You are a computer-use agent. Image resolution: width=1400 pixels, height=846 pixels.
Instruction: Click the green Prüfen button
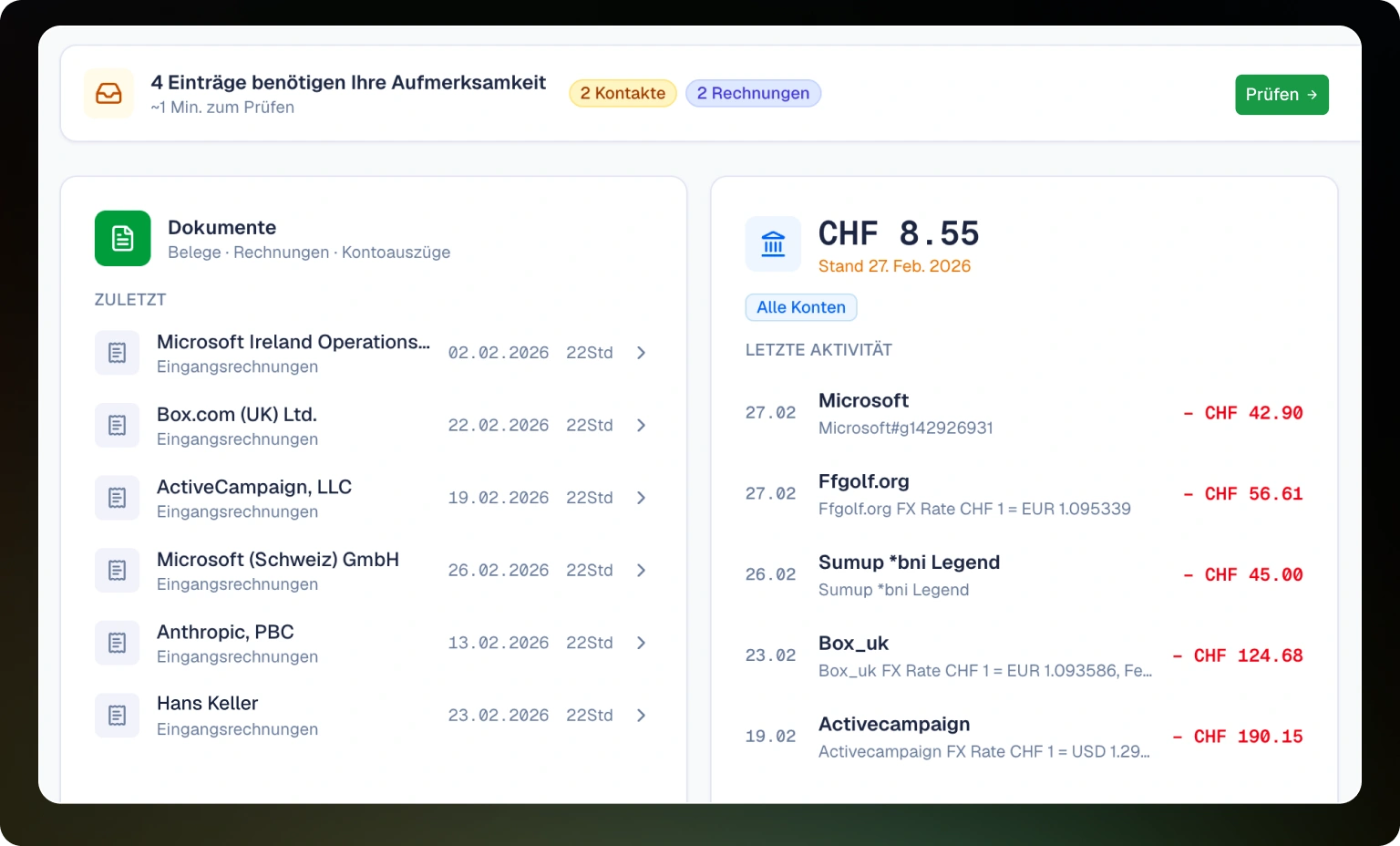1282,95
